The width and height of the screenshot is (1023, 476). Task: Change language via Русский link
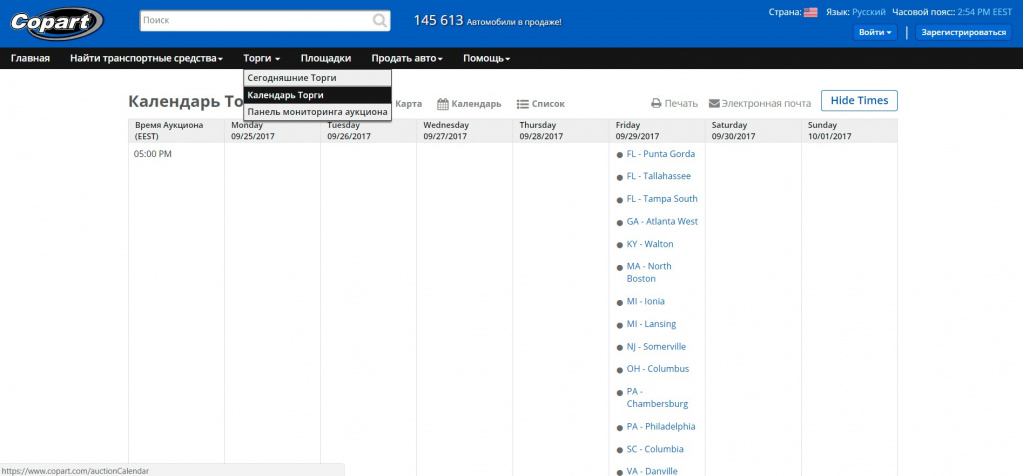pos(868,12)
